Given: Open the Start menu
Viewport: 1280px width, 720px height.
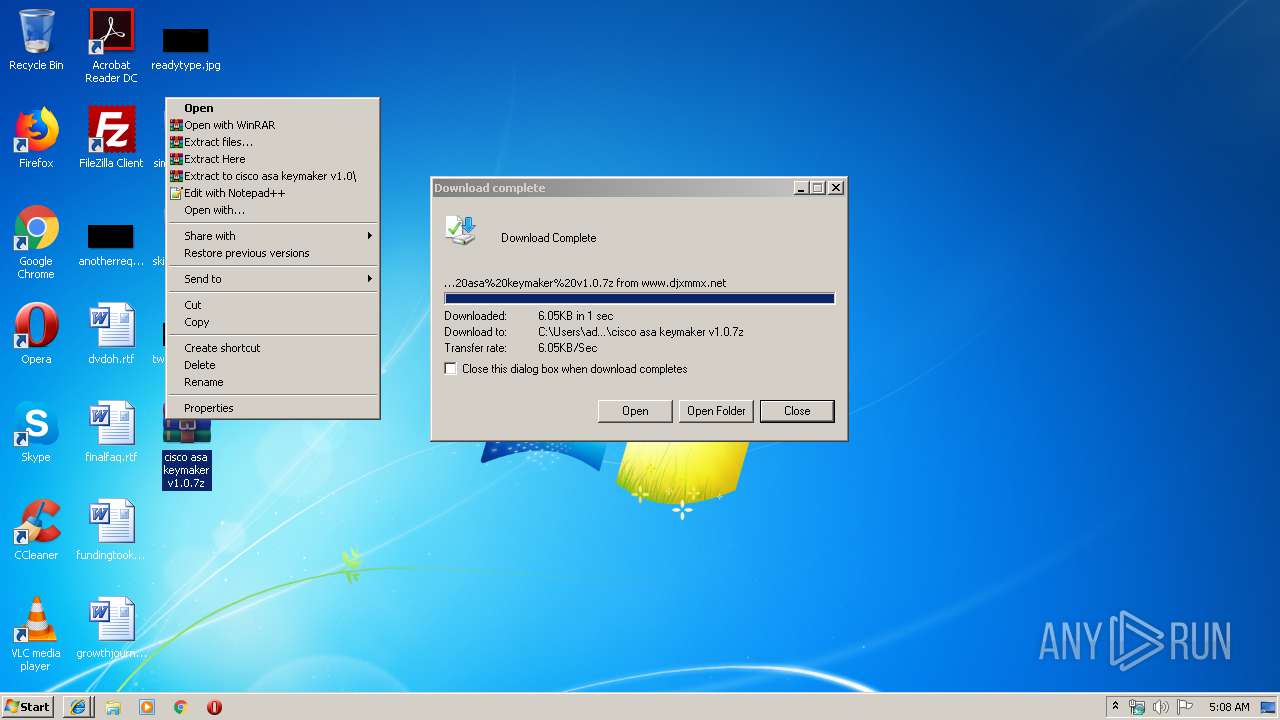Looking at the screenshot, I should pos(28,707).
